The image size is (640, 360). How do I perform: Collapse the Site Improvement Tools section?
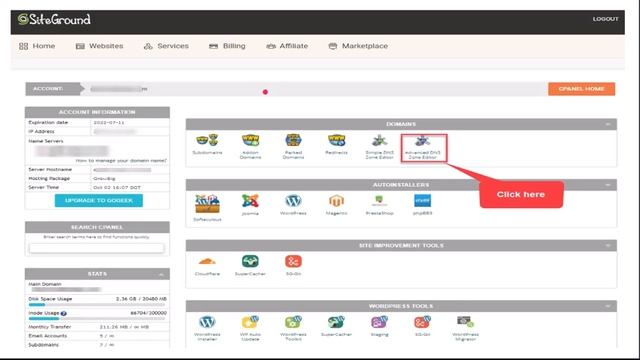click(608, 245)
